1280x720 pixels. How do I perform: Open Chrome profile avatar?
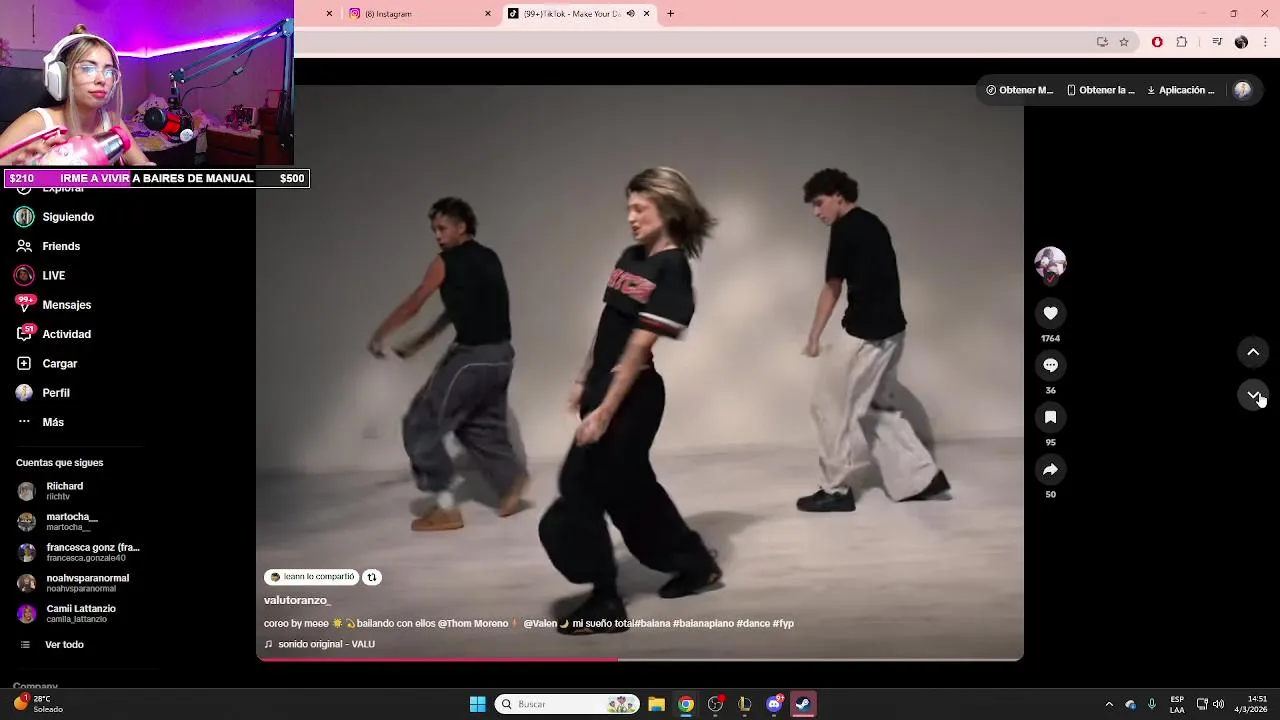click(x=1241, y=42)
